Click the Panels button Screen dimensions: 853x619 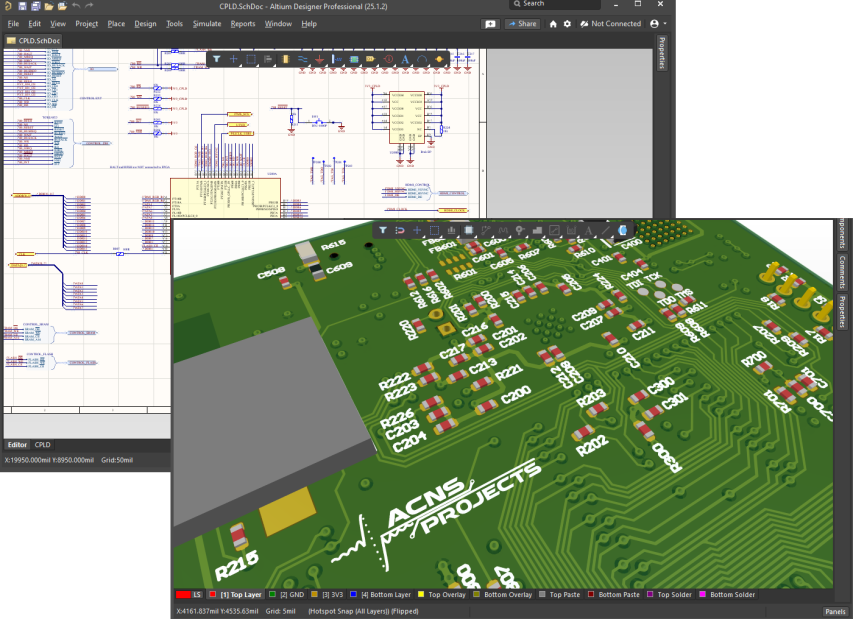835,611
